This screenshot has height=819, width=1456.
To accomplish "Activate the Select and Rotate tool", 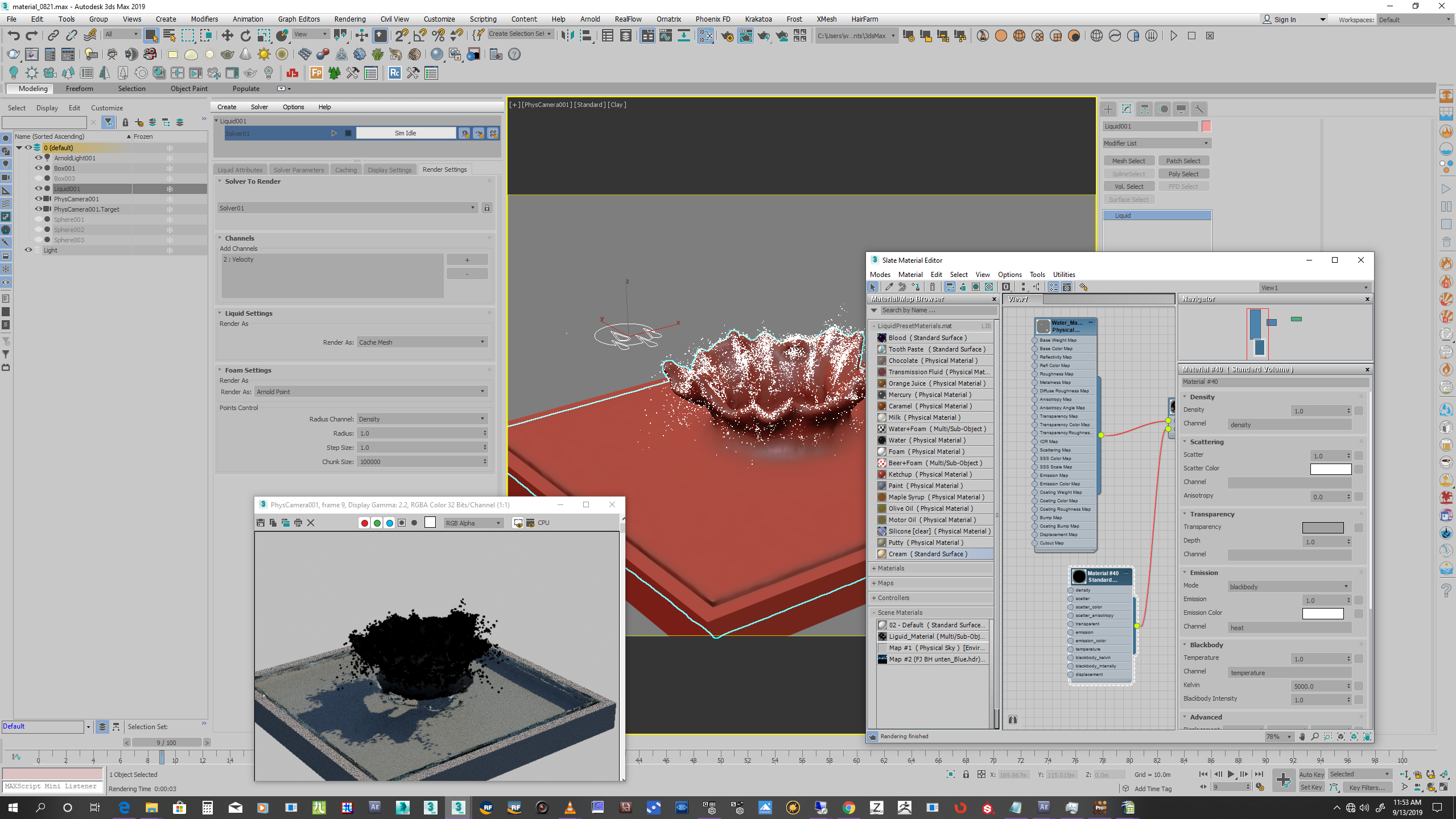I will [245, 35].
